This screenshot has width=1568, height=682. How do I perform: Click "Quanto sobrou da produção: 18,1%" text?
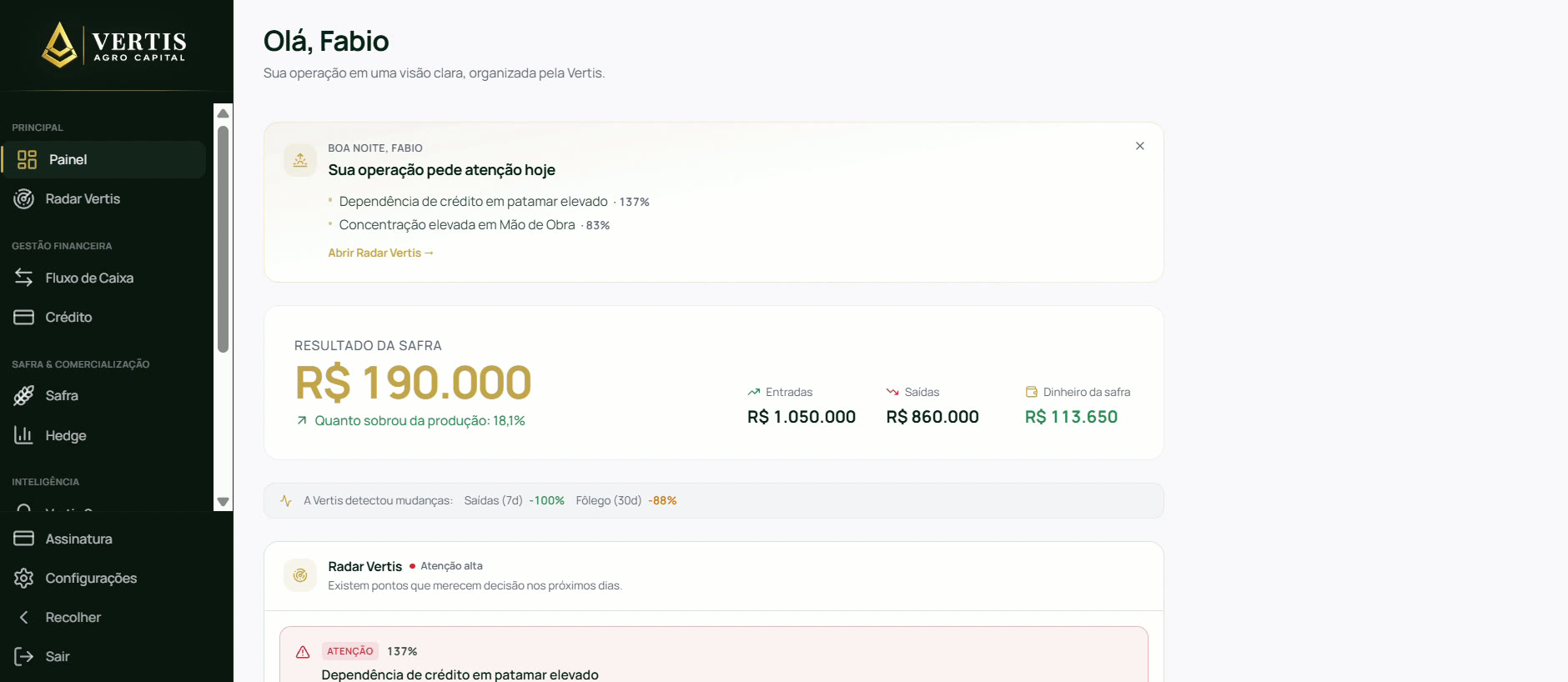pyautogui.click(x=420, y=421)
